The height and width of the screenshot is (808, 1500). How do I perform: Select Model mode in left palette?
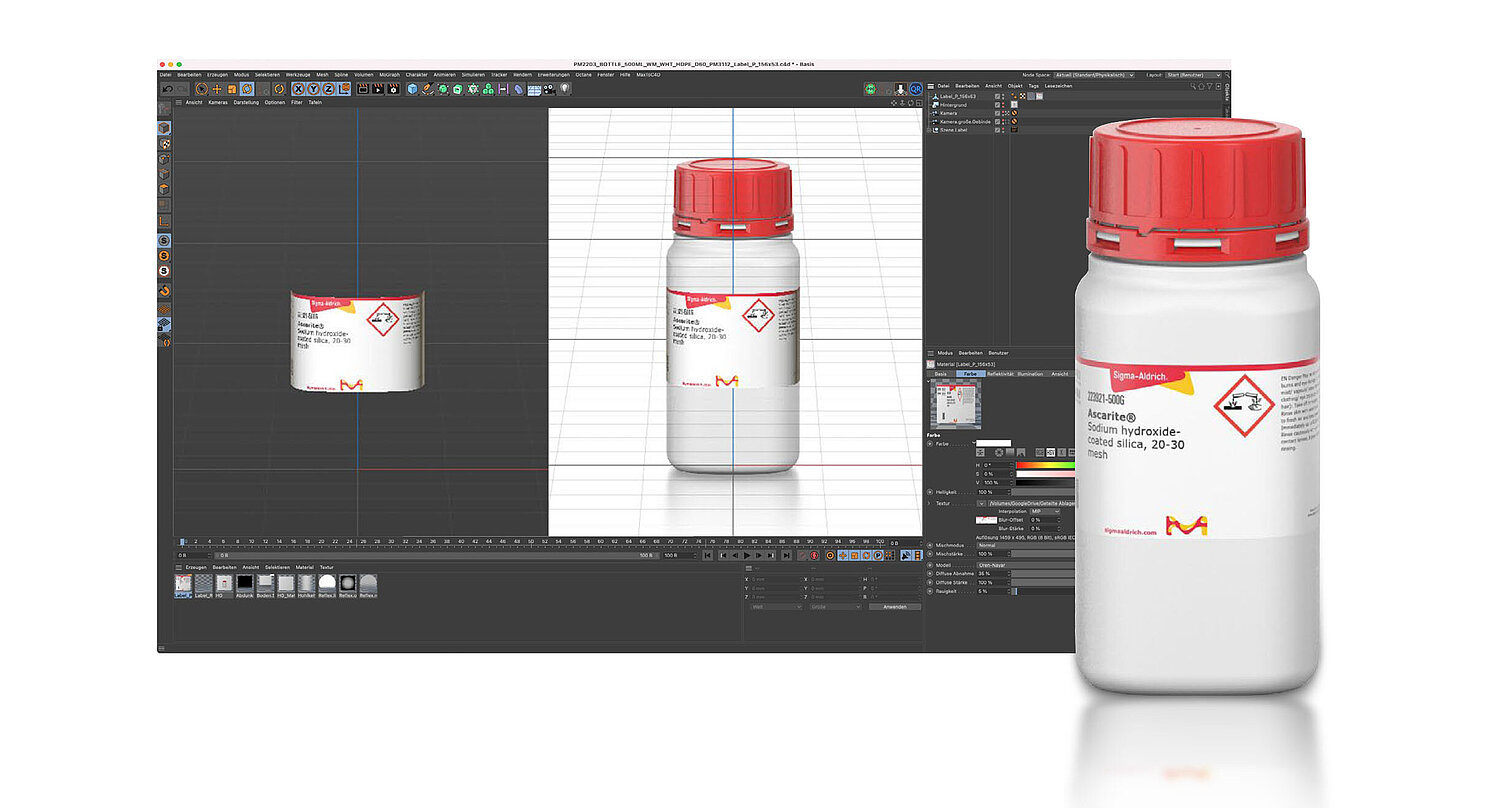coord(163,128)
